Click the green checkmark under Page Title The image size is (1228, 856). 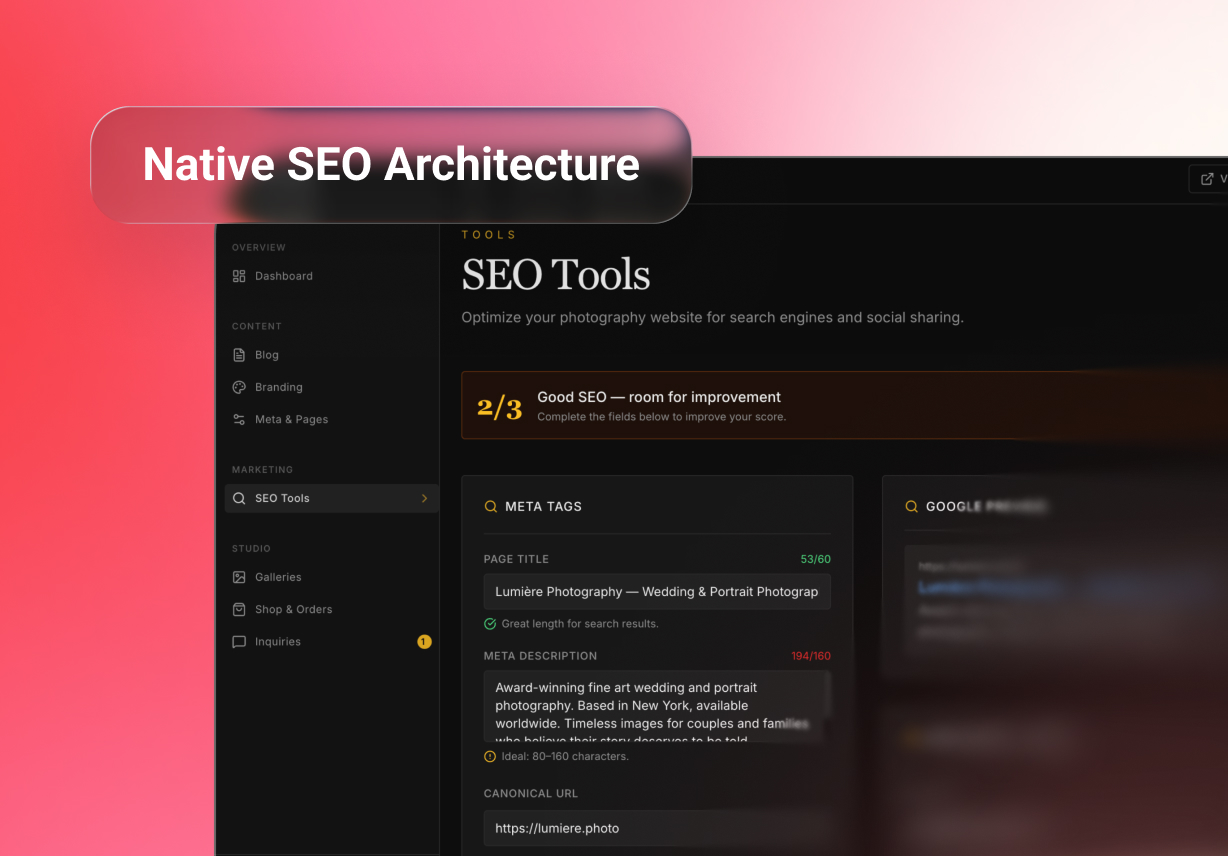[490, 624]
